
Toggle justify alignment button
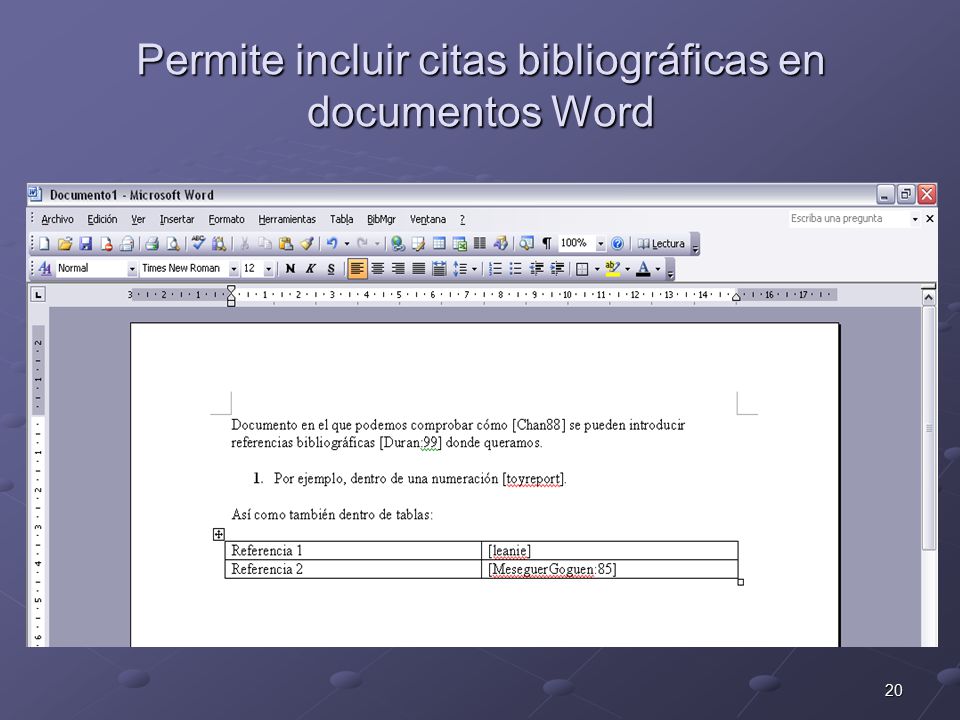[419, 268]
